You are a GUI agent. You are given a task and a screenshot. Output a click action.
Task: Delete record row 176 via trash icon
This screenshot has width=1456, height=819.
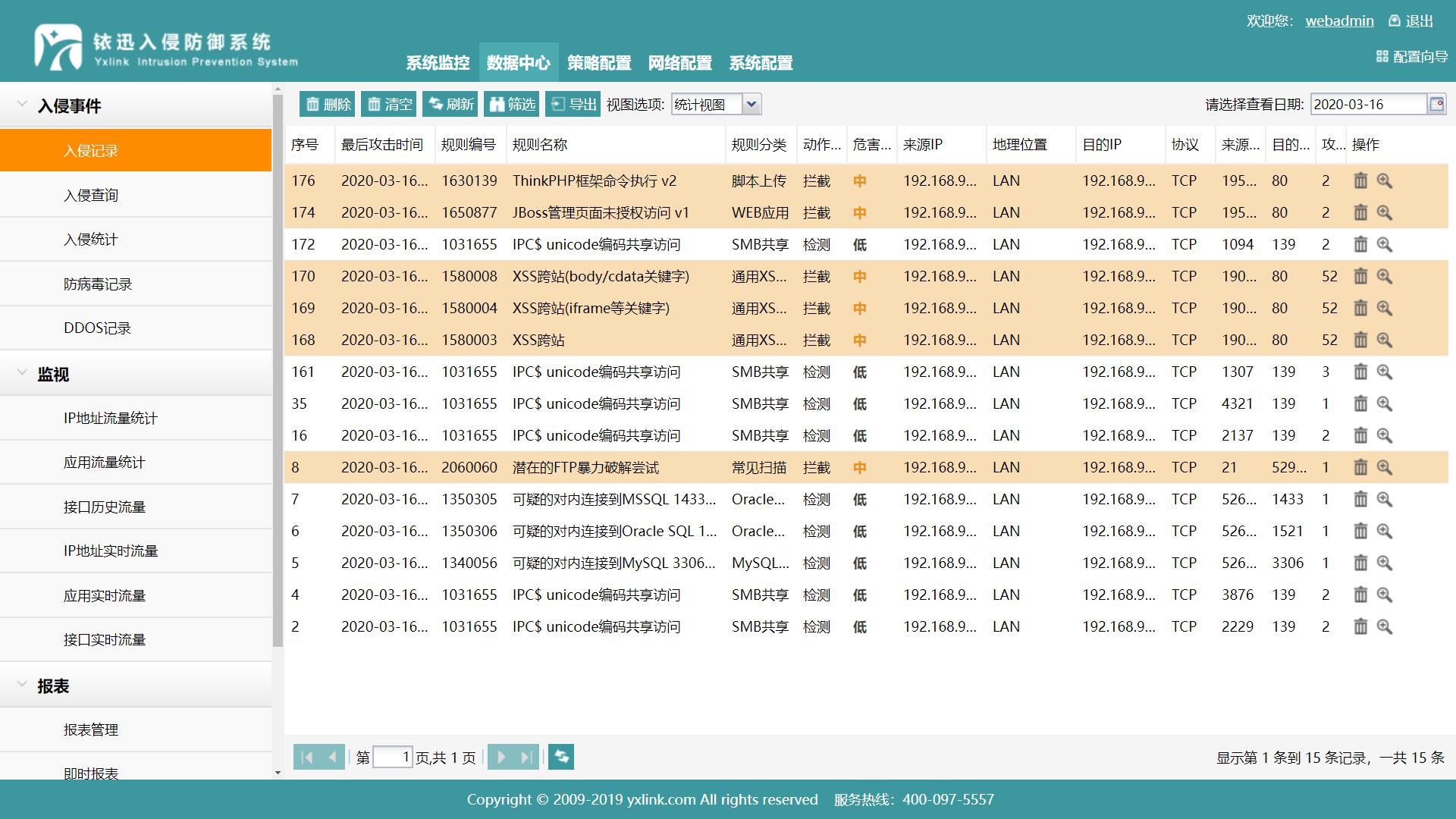(x=1360, y=180)
